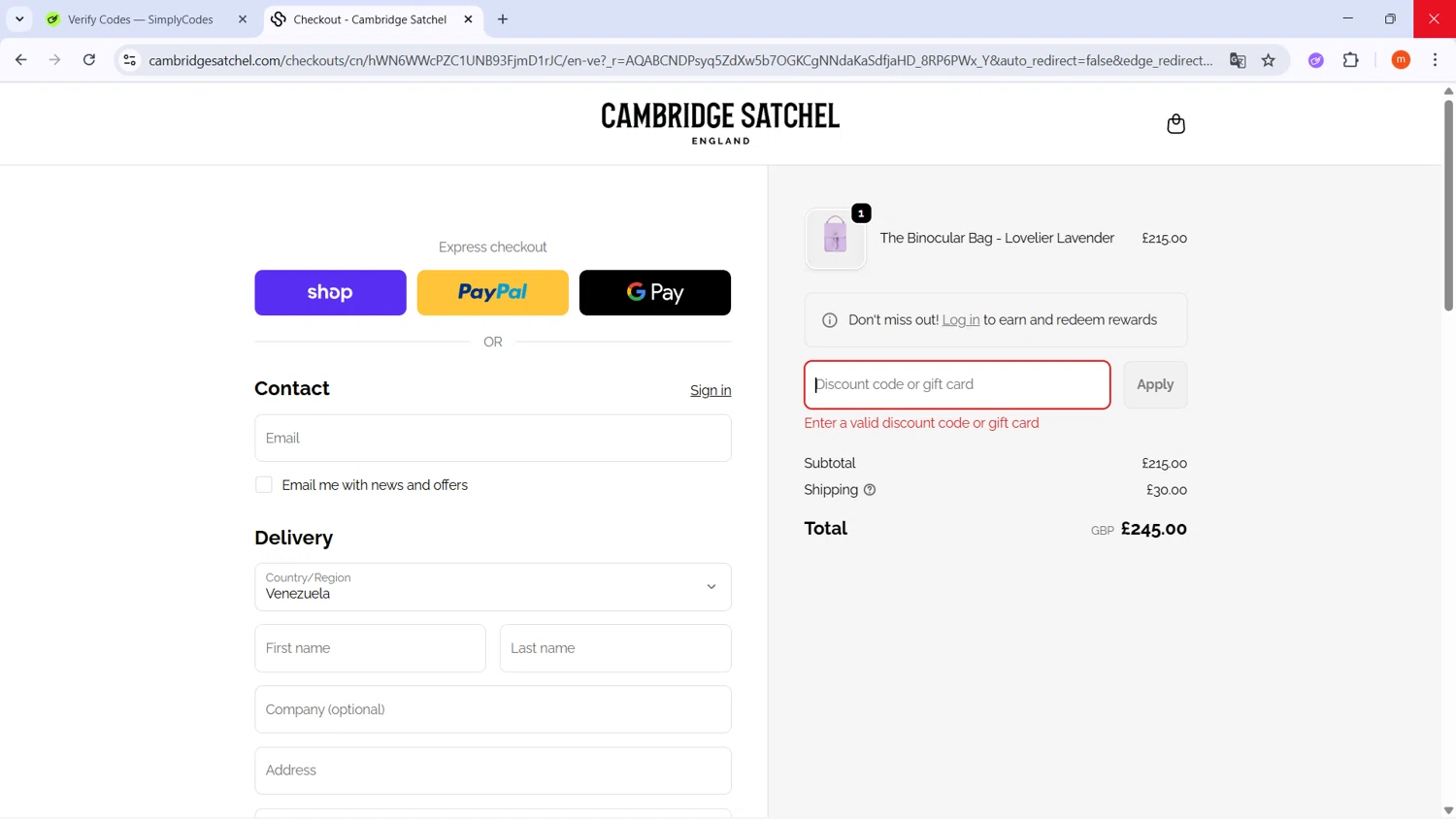This screenshot has height=819, width=1456.
Task: Click the Express checkout heading
Action: (x=492, y=247)
